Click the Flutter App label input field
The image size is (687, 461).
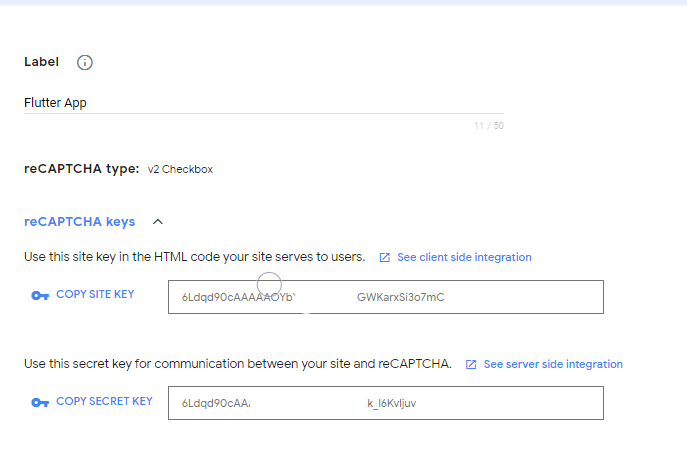264,103
